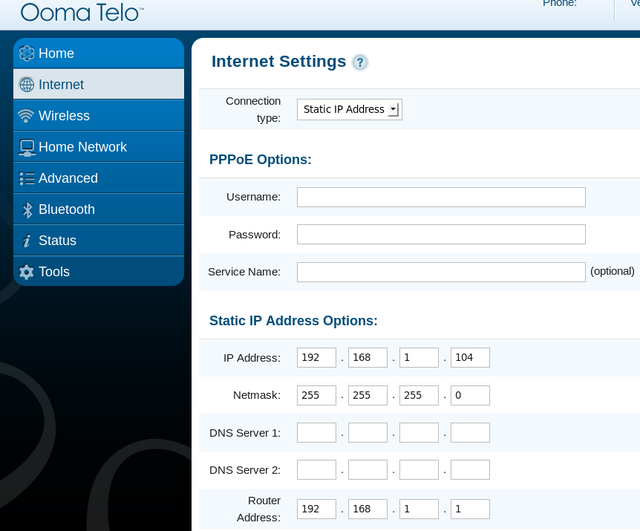
Task: Click DNS Server 2 first octet
Action: (x=316, y=470)
